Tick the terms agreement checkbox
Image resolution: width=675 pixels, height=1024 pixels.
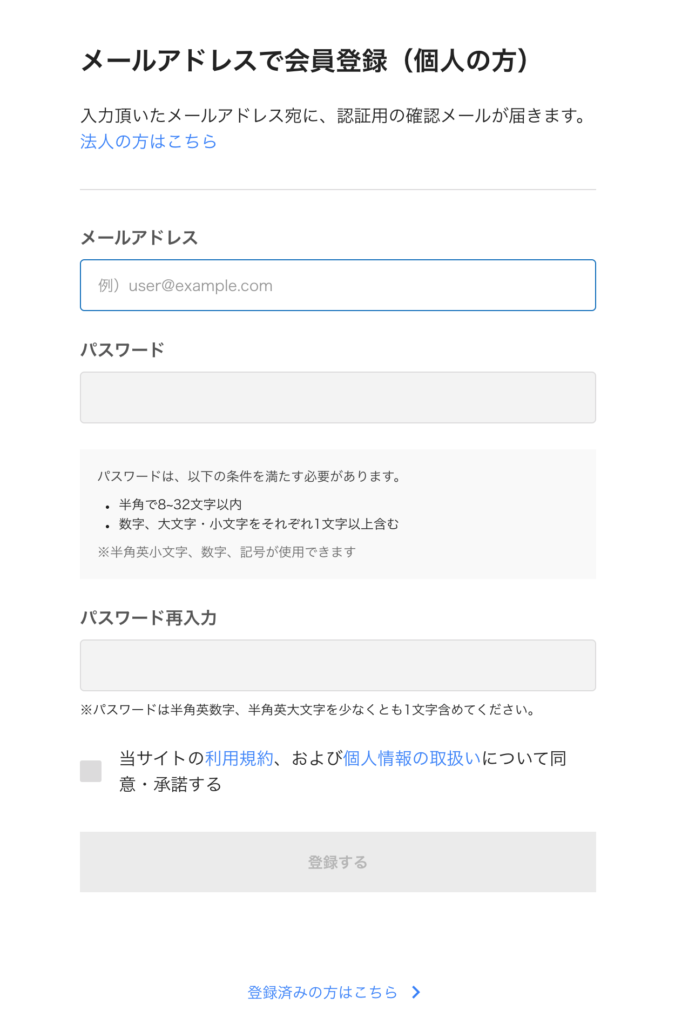[x=91, y=771]
